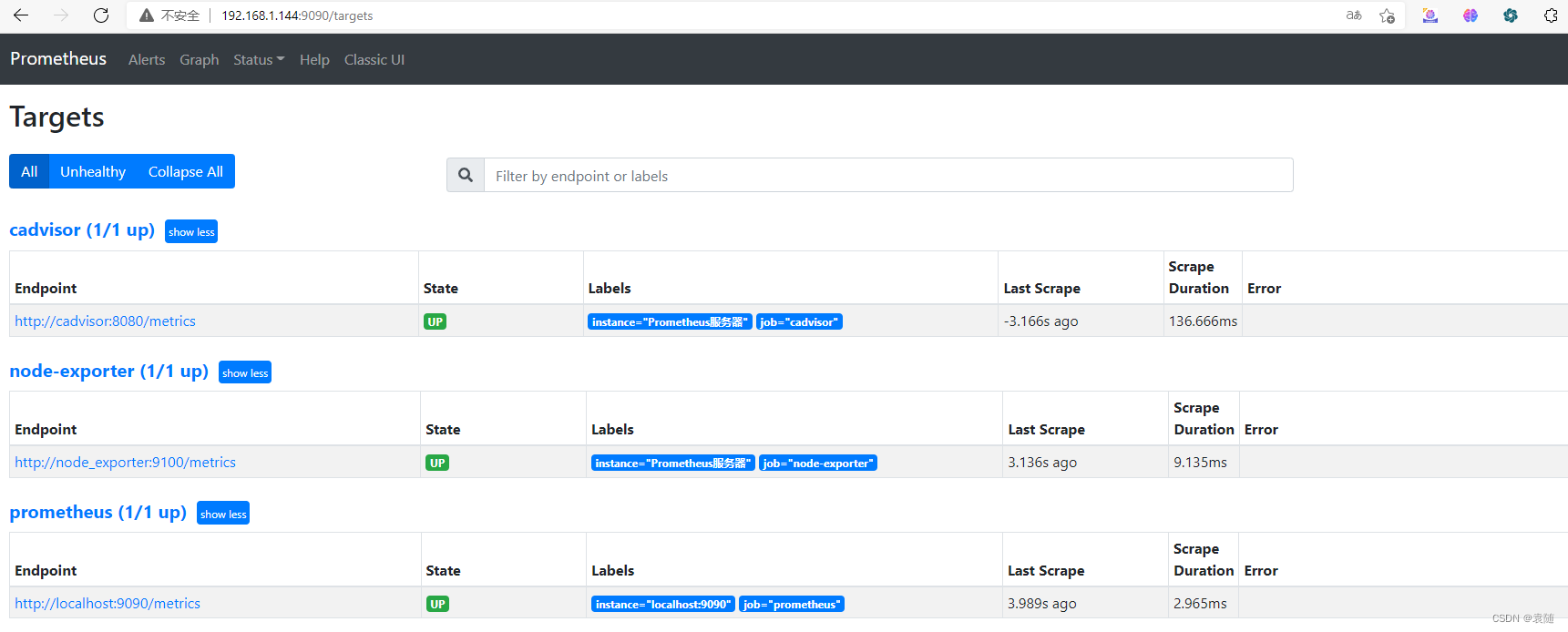Open http://cadvisor:8080/metrics endpoint link
The image size is (1568, 632).
tap(105, 321)
